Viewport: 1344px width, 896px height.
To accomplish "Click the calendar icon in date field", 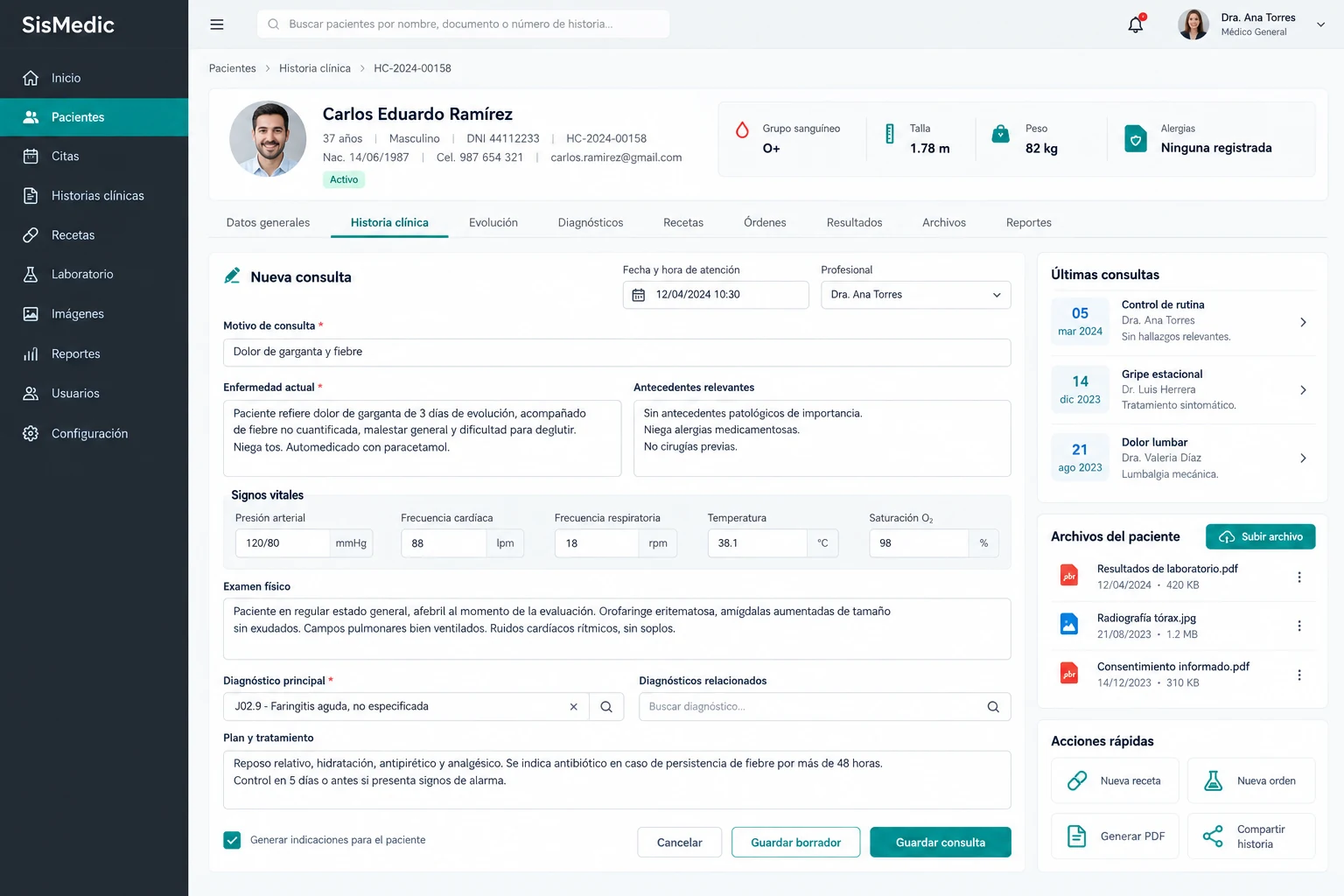I will pos(639,295).
